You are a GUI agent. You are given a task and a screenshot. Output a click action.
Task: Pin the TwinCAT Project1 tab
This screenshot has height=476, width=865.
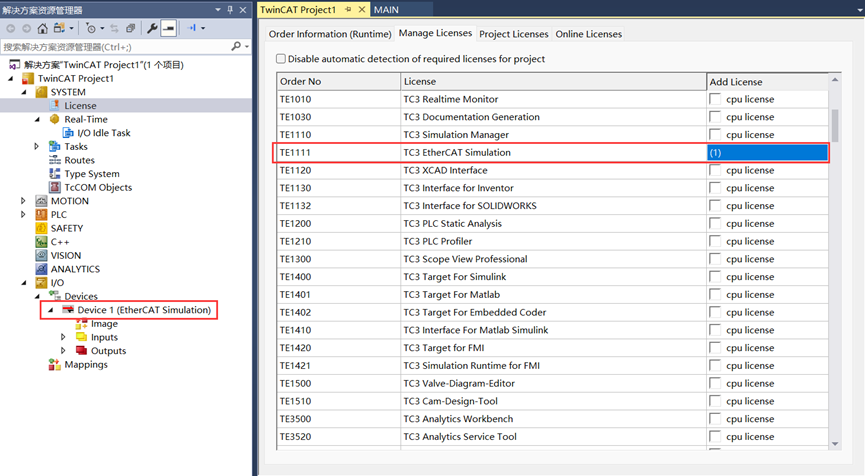point(348,9)
